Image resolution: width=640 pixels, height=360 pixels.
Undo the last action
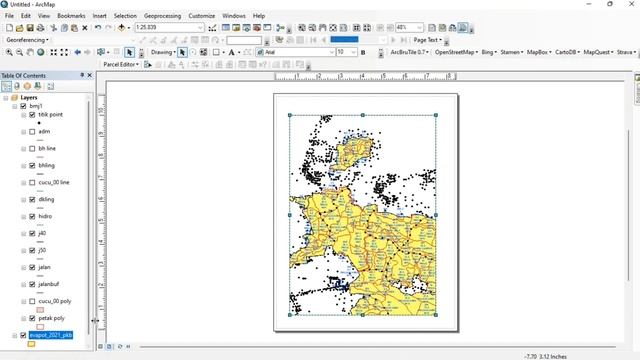pyautogui.click(x=98, y=28)
